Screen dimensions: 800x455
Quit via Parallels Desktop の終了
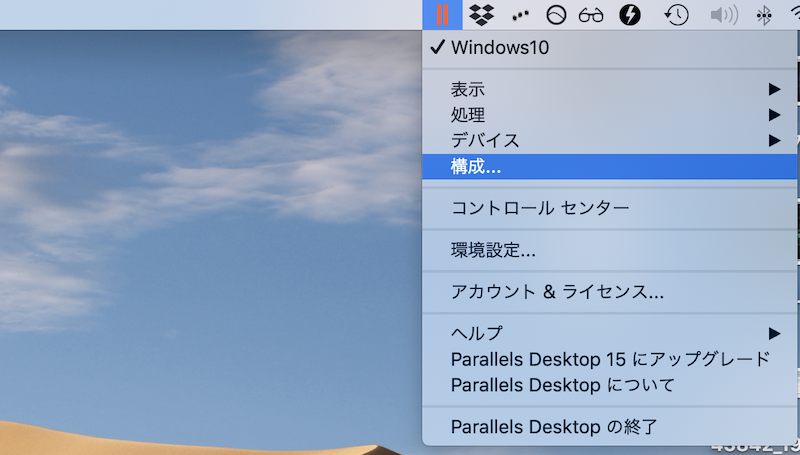554,427
